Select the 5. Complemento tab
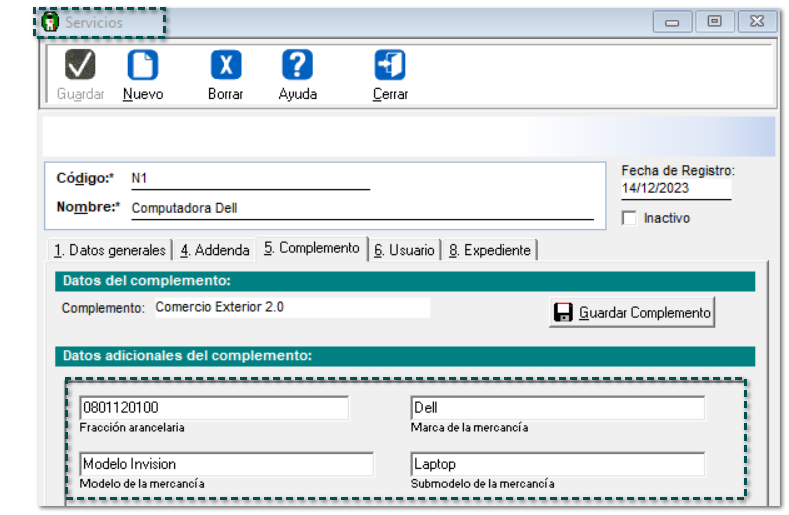Image resolution: width=789 pixels, height=515 pixels. point(312,248)
